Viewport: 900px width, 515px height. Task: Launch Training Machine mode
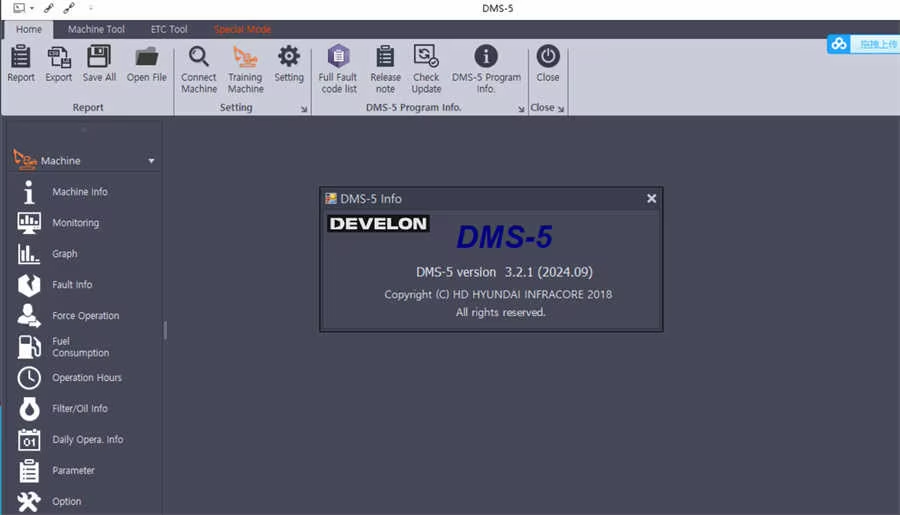(245, 69)
